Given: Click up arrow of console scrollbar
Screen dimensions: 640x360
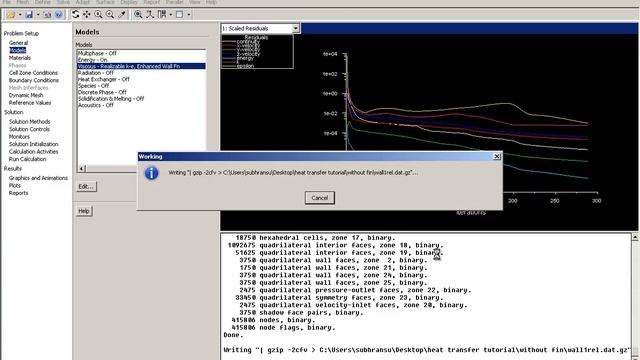Looking at the screenshot, I should pos(635,237).
